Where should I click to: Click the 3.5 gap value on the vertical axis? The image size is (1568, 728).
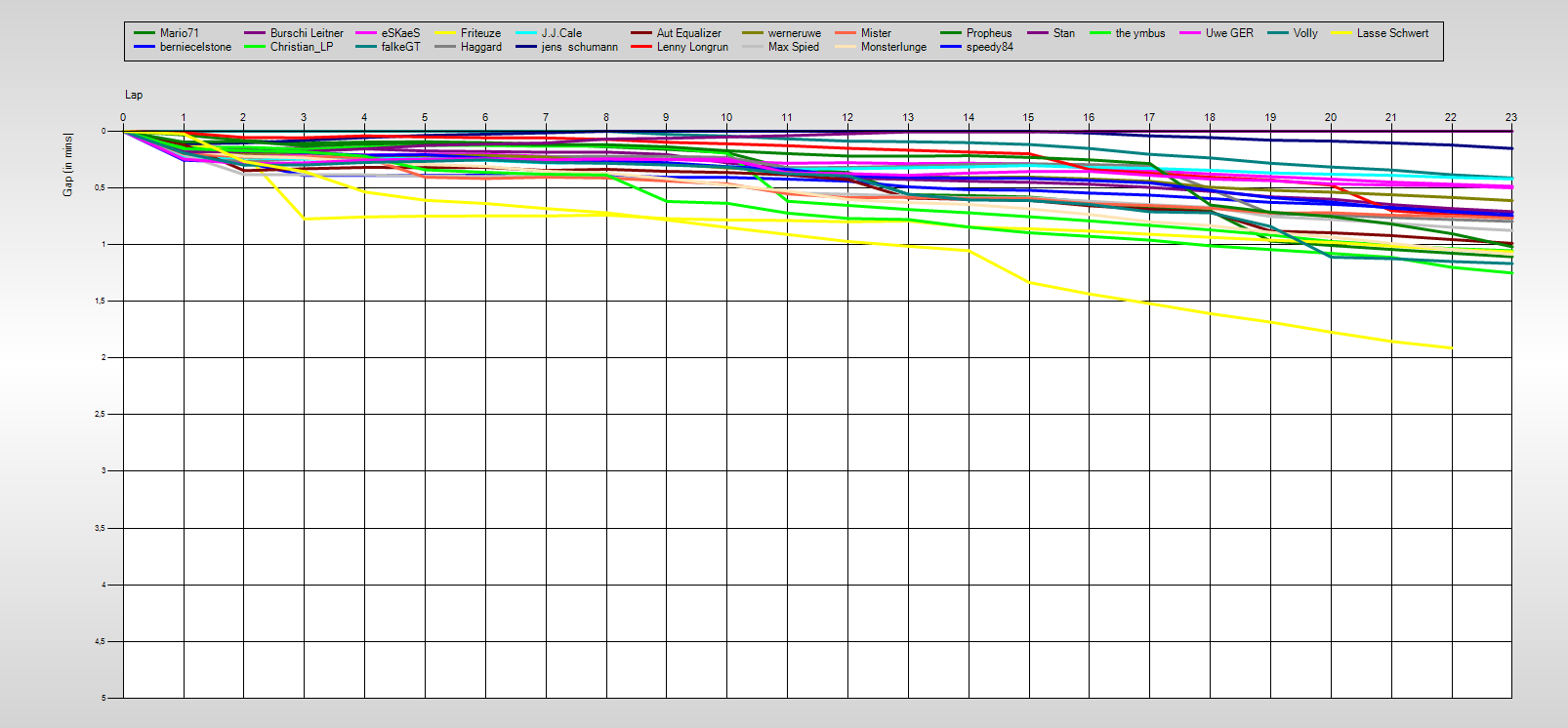(x=101, y=528)
